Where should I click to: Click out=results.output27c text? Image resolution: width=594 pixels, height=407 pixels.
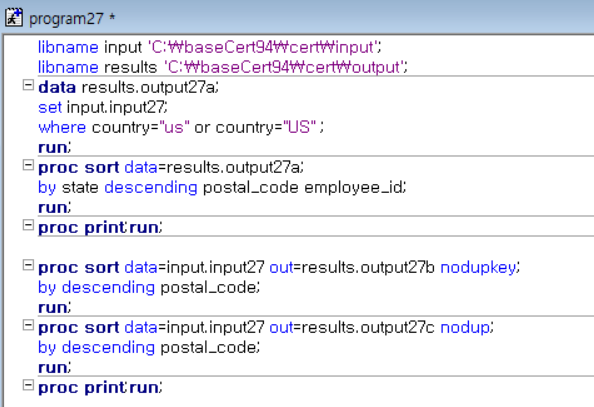tap(352, 327)
